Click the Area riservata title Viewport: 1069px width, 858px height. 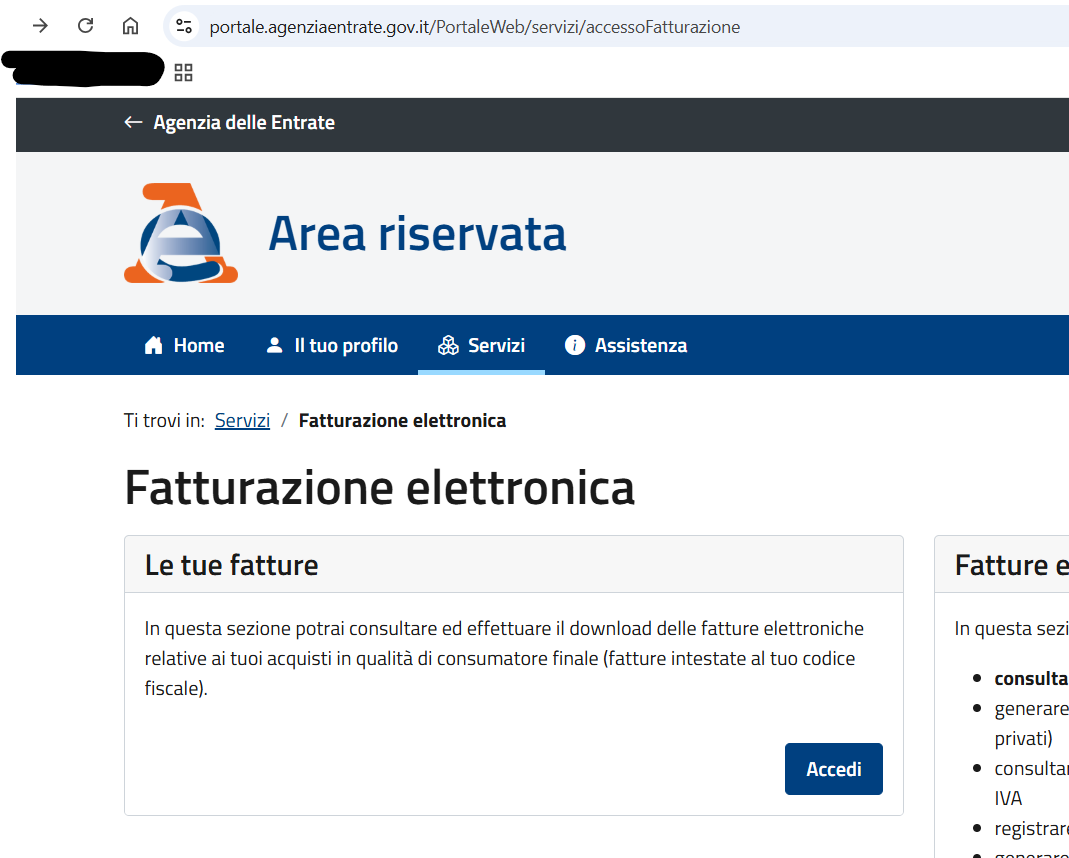pos(417,233)
